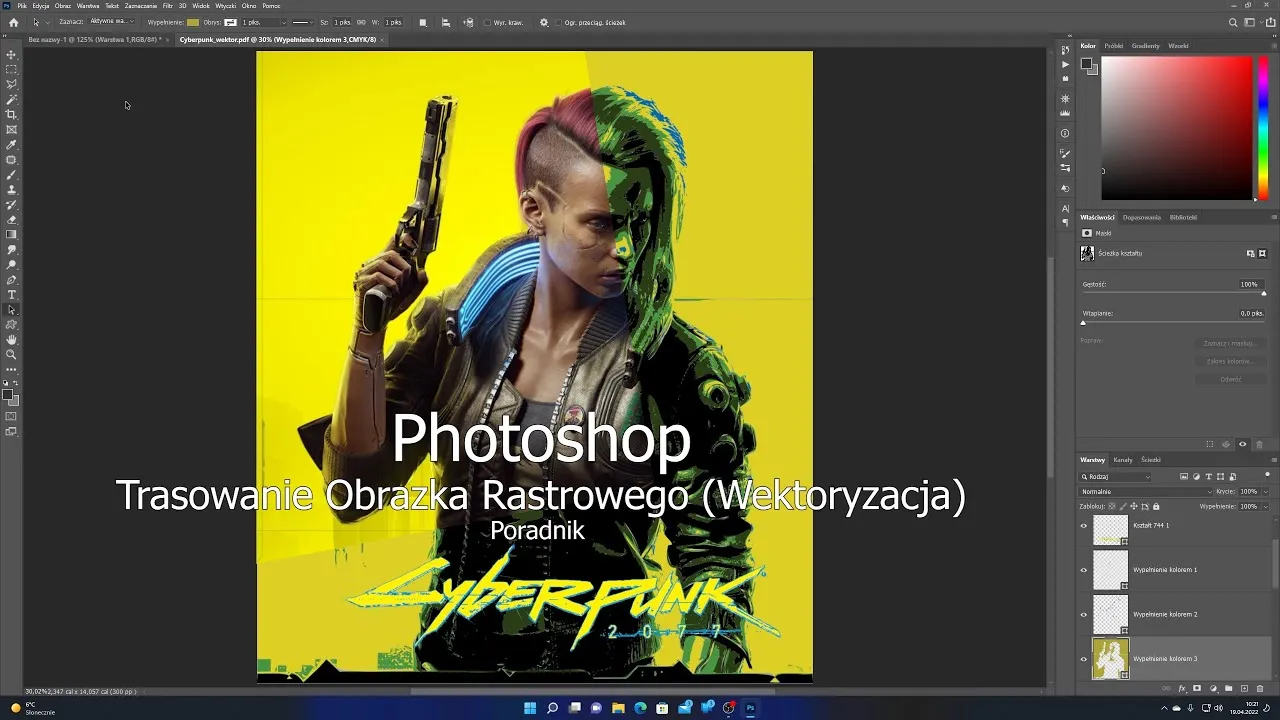Select the Horizontal Type tool
The height and width of the screenshot is (720, 1280).
click(x=12, y=294)
